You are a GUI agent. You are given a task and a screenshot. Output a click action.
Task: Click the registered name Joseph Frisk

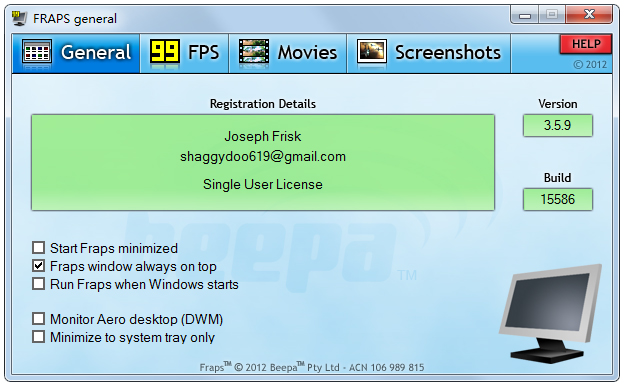[263, 136]
